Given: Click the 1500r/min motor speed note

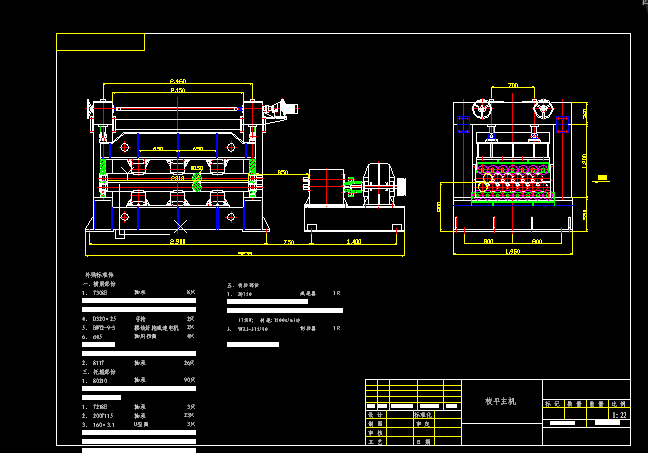Looking at the screenshot, I should (x=269, y=320).
